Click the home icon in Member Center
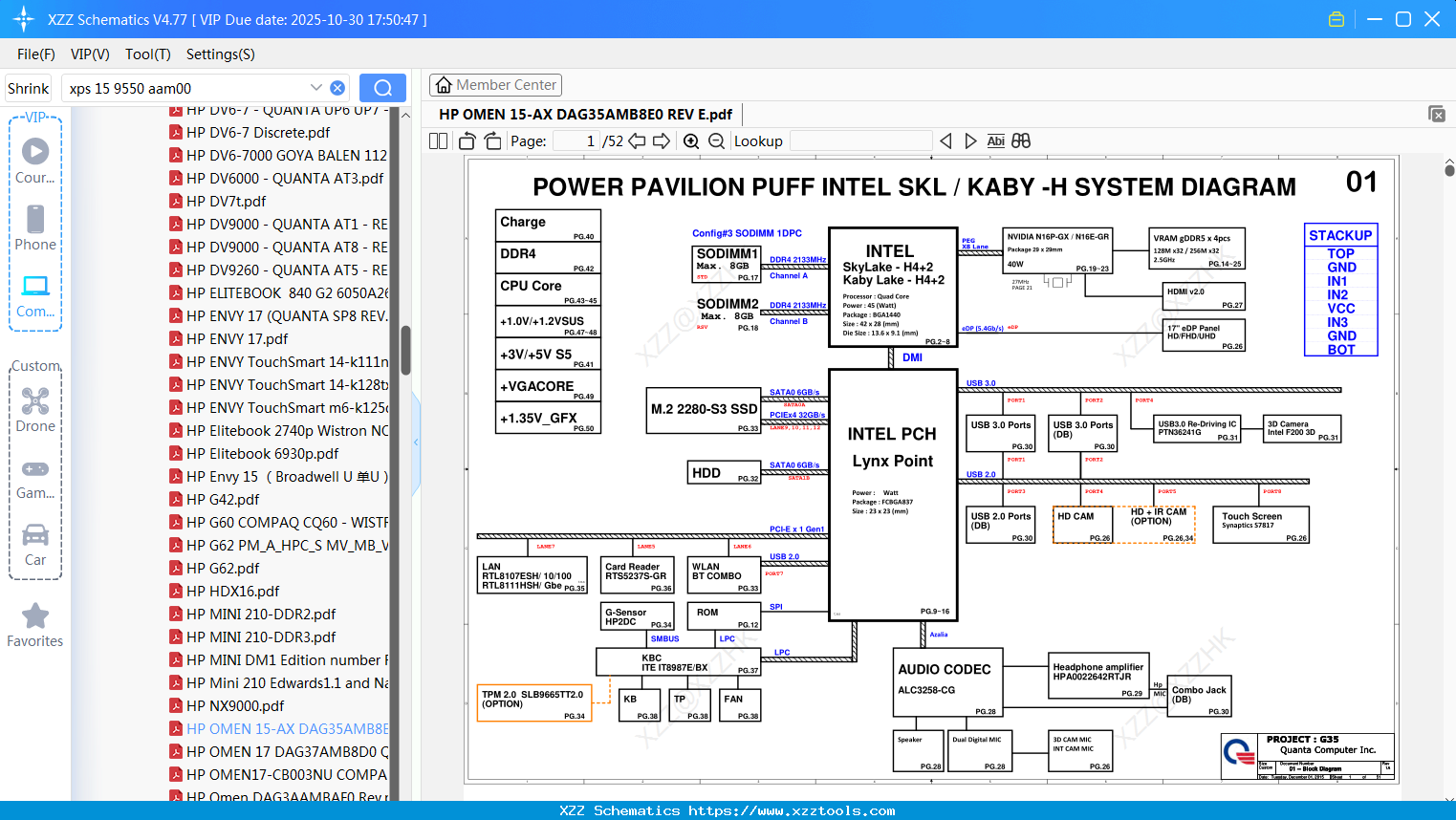 tap(444, 85)
